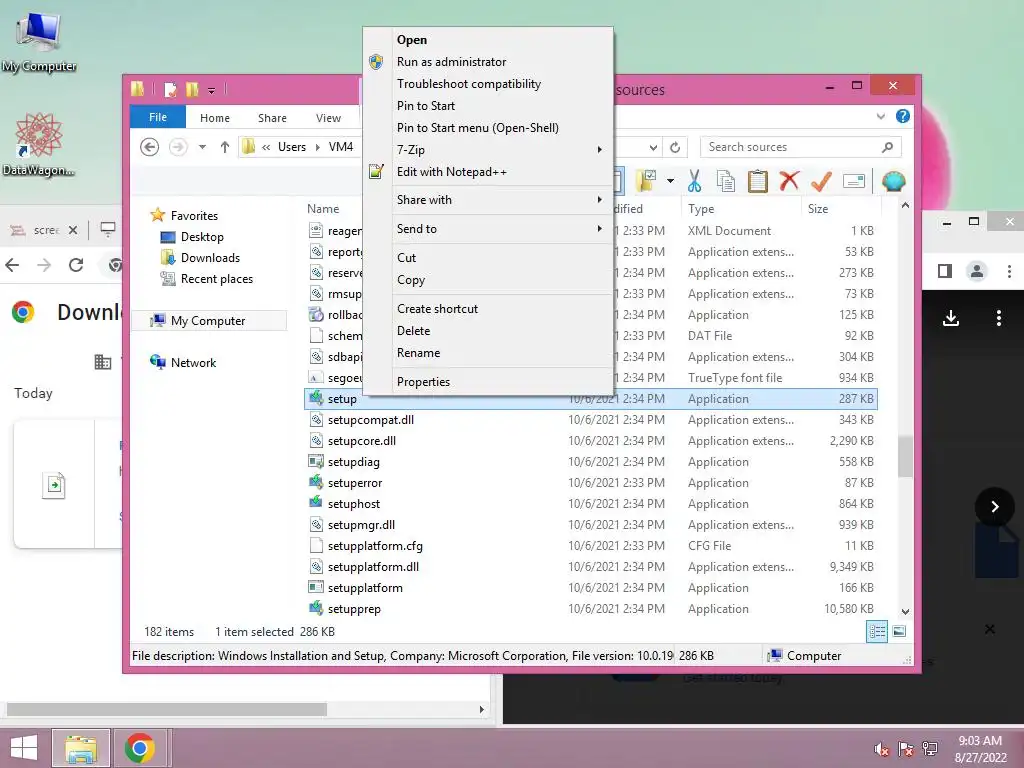1024x768 pixels.
Task: Open Customize Quick Access Toolbar dropdown
Action: point(212,90)
